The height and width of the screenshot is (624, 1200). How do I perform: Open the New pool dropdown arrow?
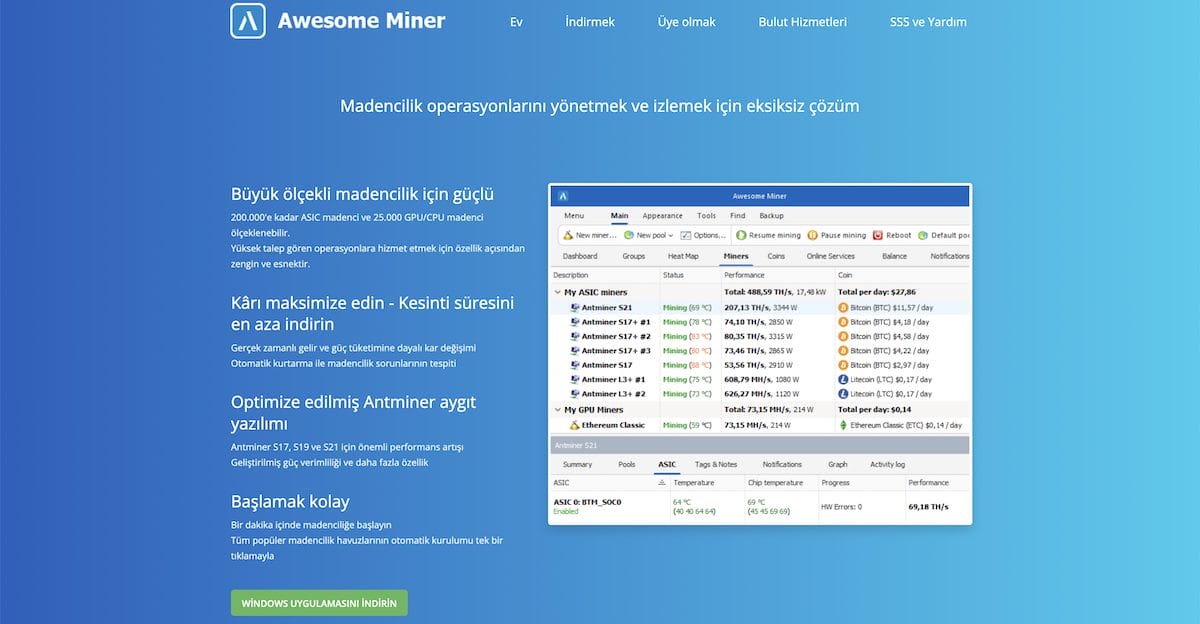[670, 236]
